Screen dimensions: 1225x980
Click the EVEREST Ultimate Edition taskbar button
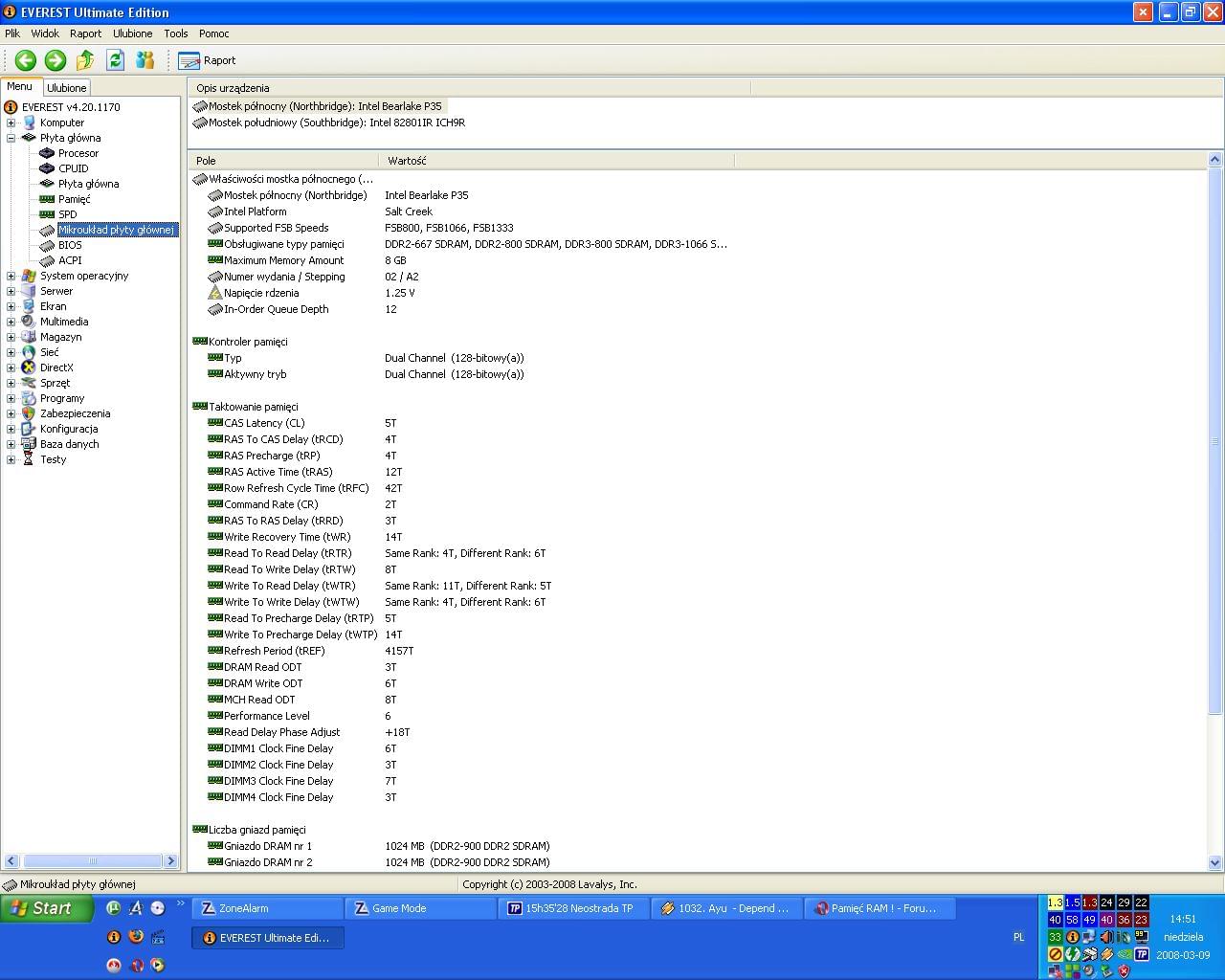[268, 938]
